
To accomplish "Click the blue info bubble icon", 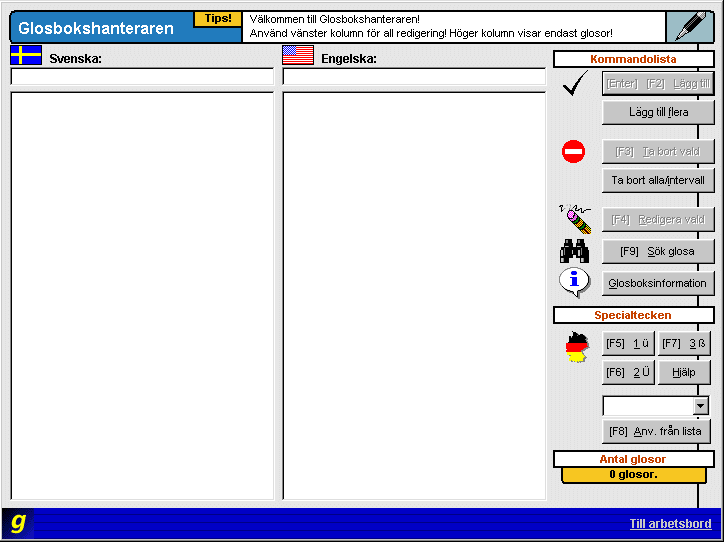I will [x=574, y=282].
